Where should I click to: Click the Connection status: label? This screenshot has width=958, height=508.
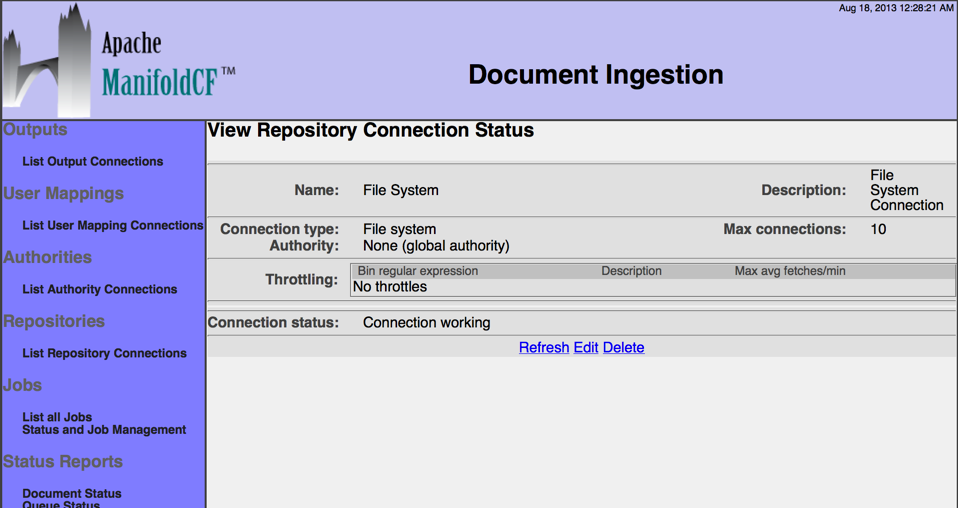(273, 323)
